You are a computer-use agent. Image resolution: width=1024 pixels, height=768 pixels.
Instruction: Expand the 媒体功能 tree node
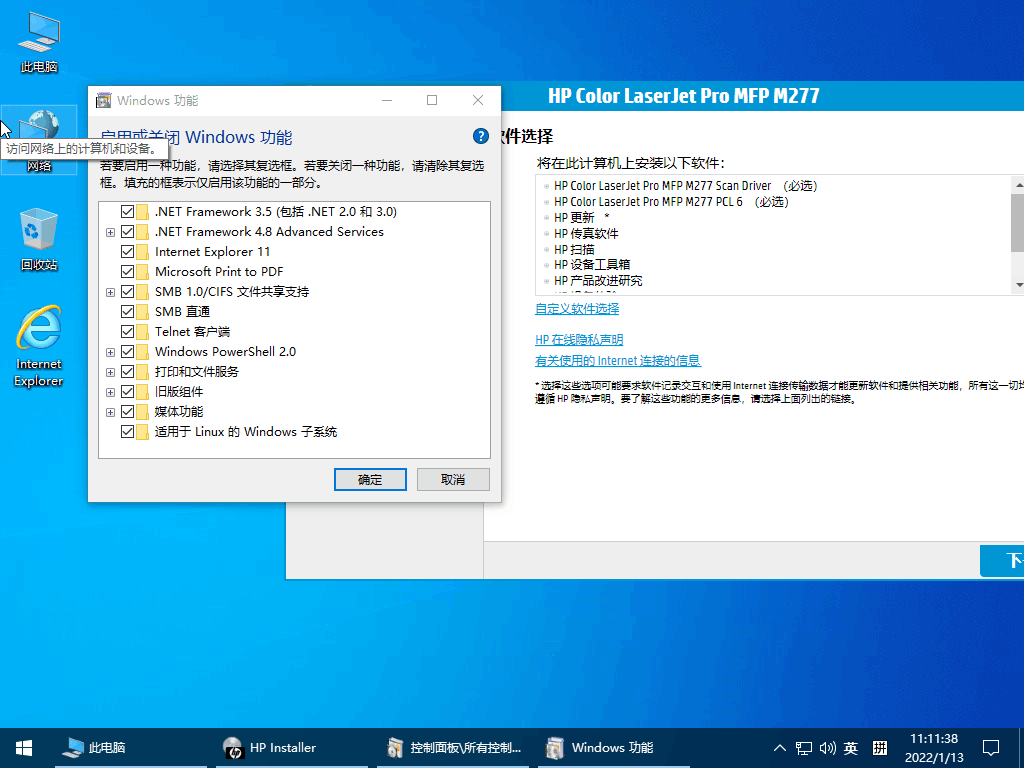click(110, 411)
